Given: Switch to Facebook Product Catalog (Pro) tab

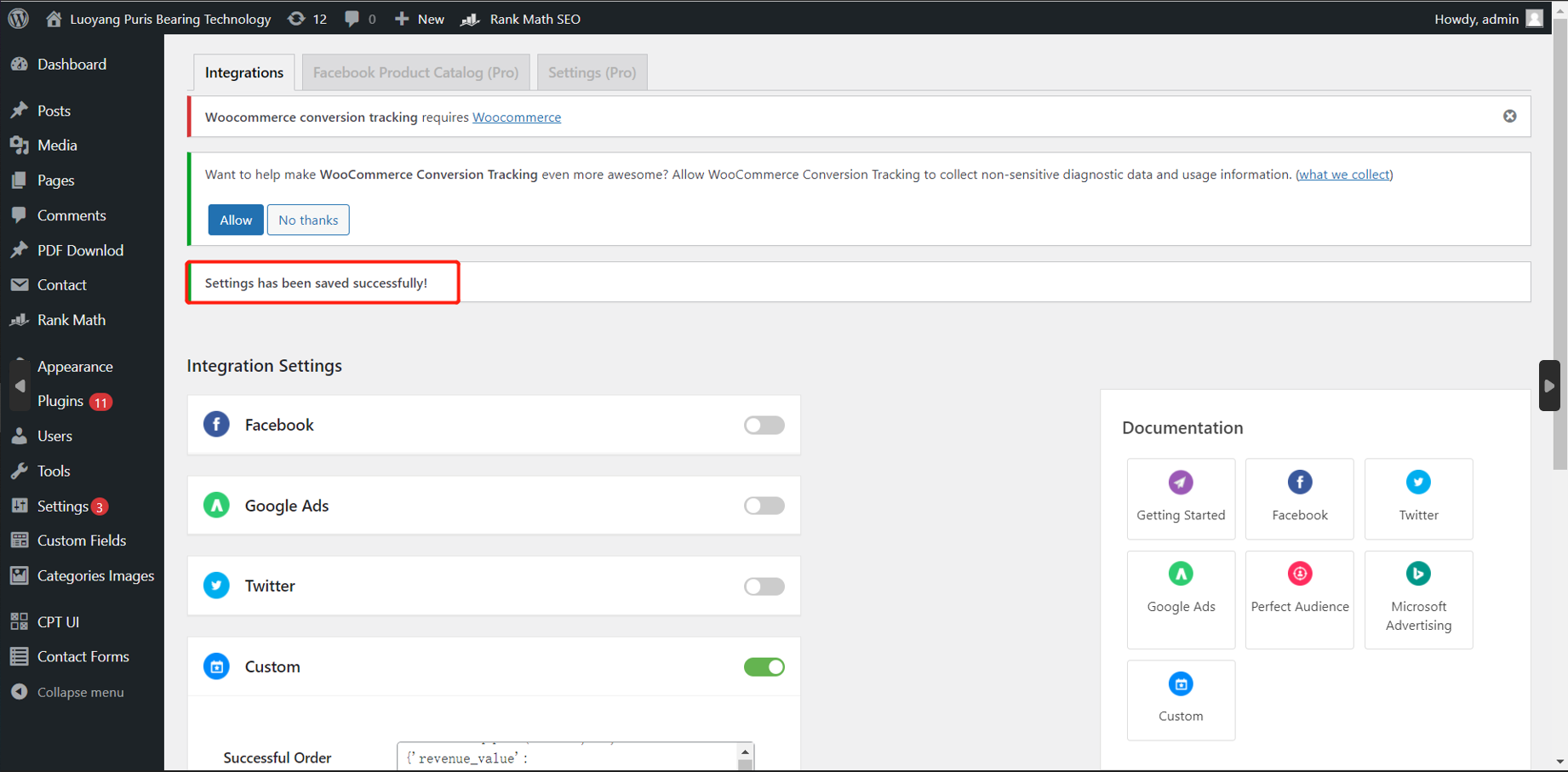Looking at the screenshot, I should pyautogui.click(x=415, y=72).
